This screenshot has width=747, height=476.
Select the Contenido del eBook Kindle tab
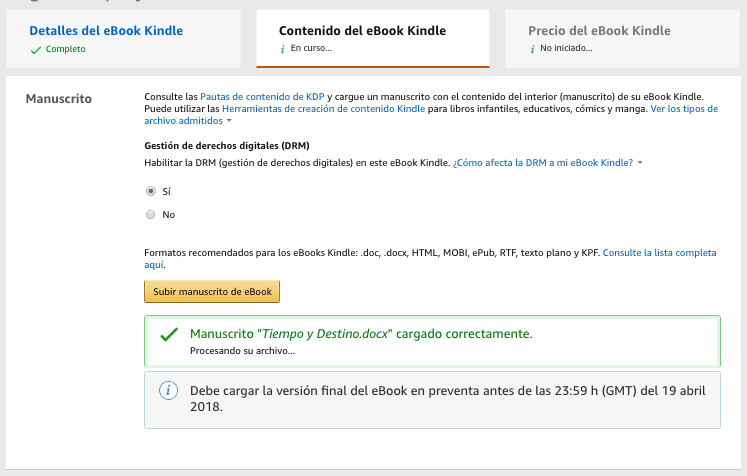click(362, 31)
